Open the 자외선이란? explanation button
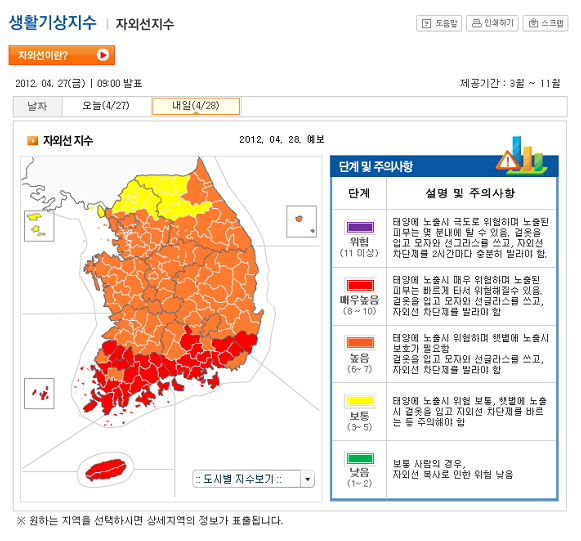Viewport: 581px width, 541px height. (x=62, y=55)
